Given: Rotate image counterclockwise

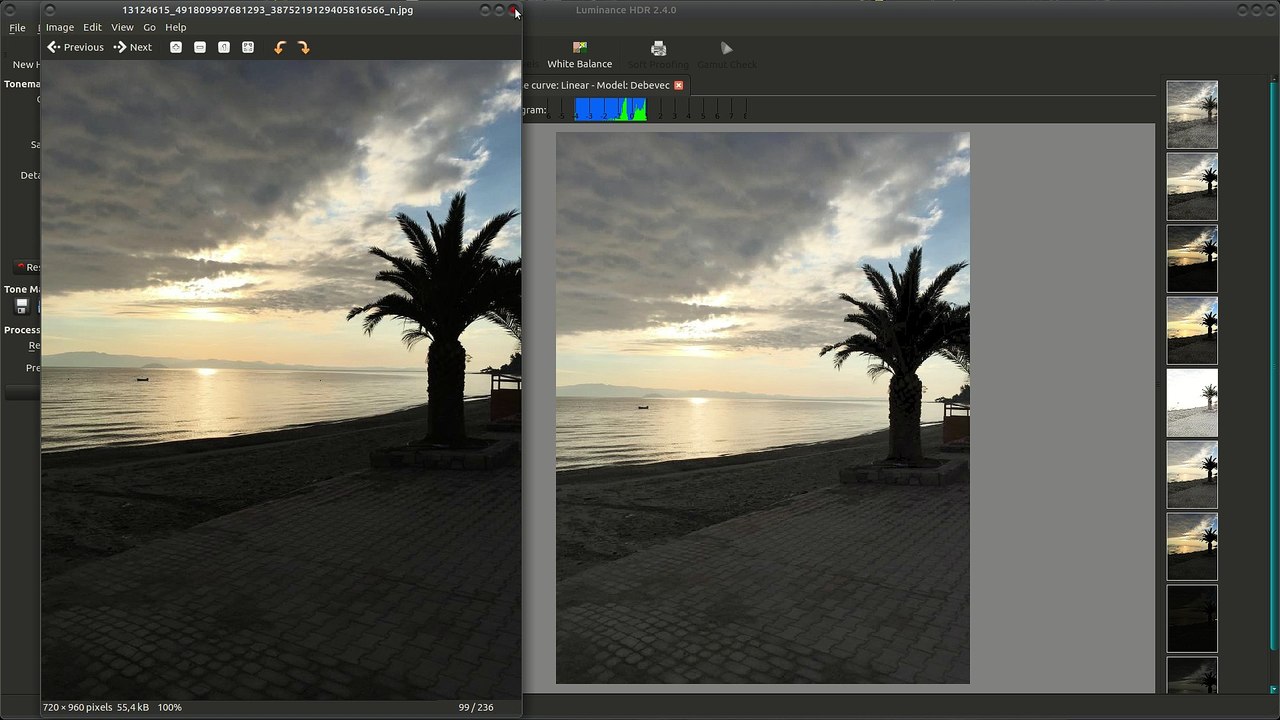Looking at the screenshot, I should click(280, 47).
